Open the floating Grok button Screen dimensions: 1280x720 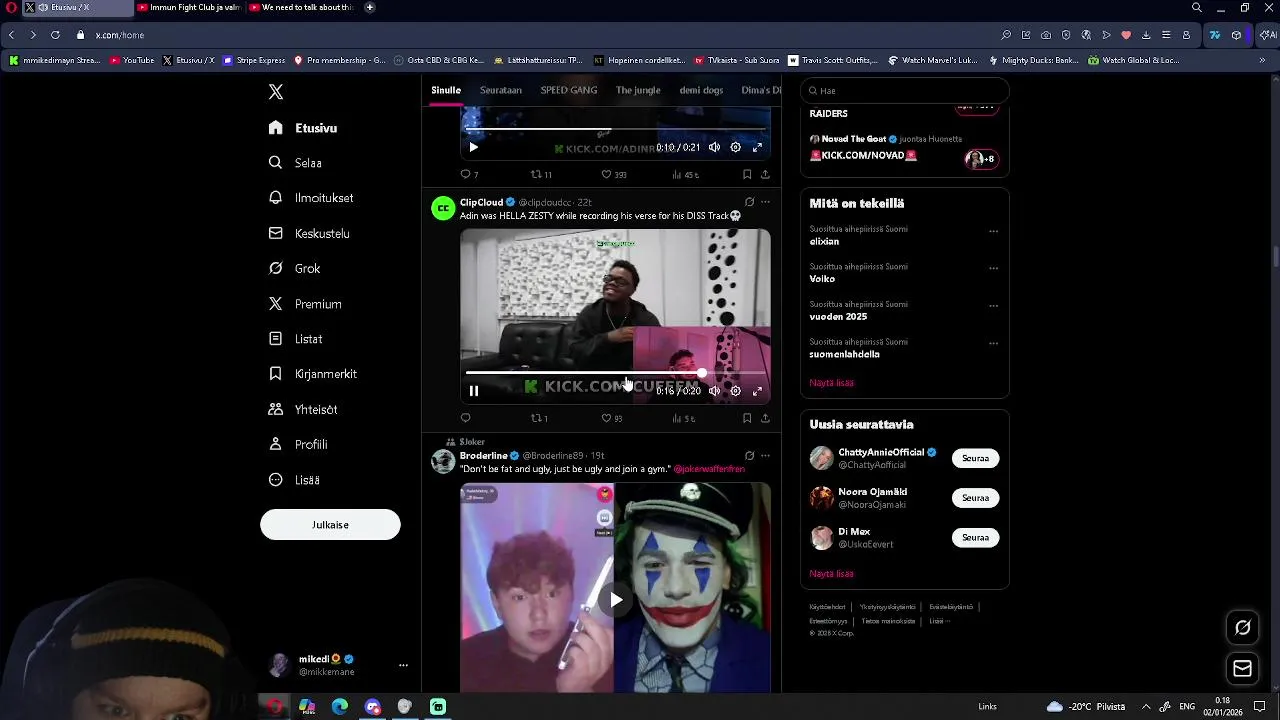(x=1243, y=628)
